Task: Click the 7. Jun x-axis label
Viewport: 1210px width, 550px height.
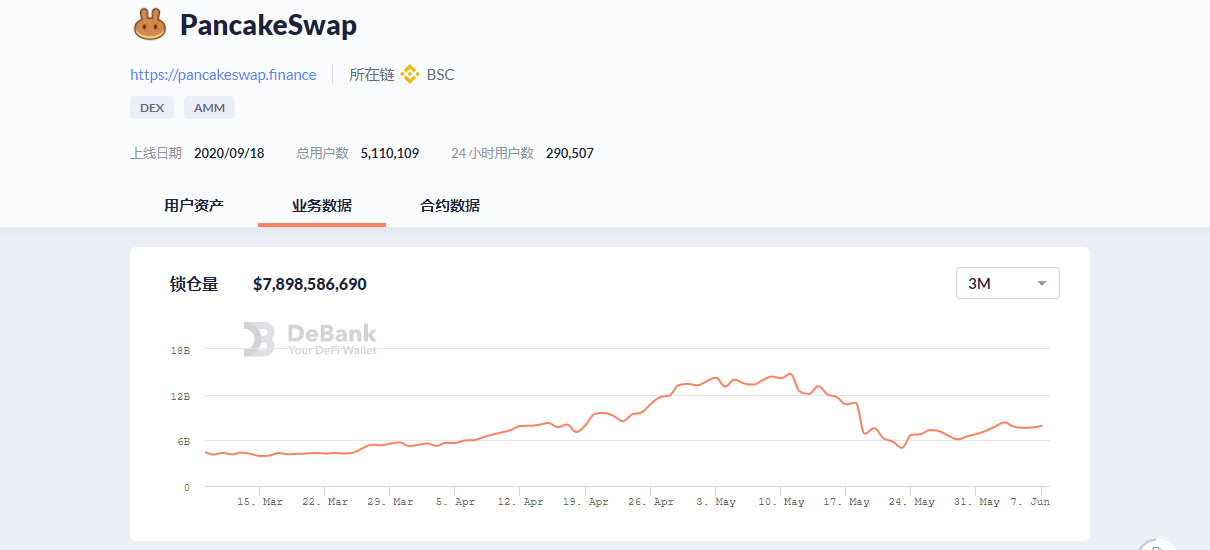Action: click(1031, 502)
